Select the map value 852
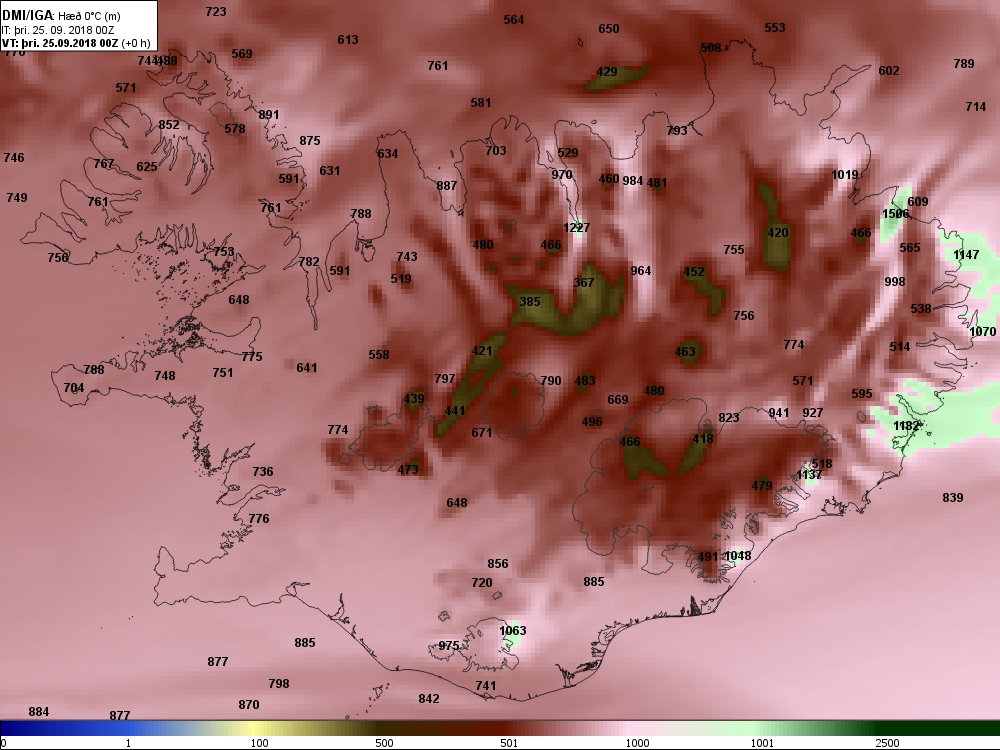 (169, 124)
